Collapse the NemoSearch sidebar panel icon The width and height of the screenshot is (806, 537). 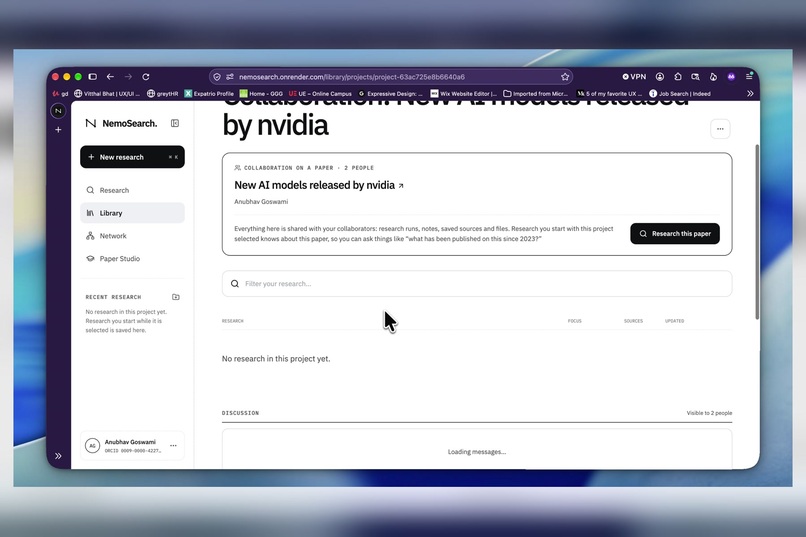(175, 123)
